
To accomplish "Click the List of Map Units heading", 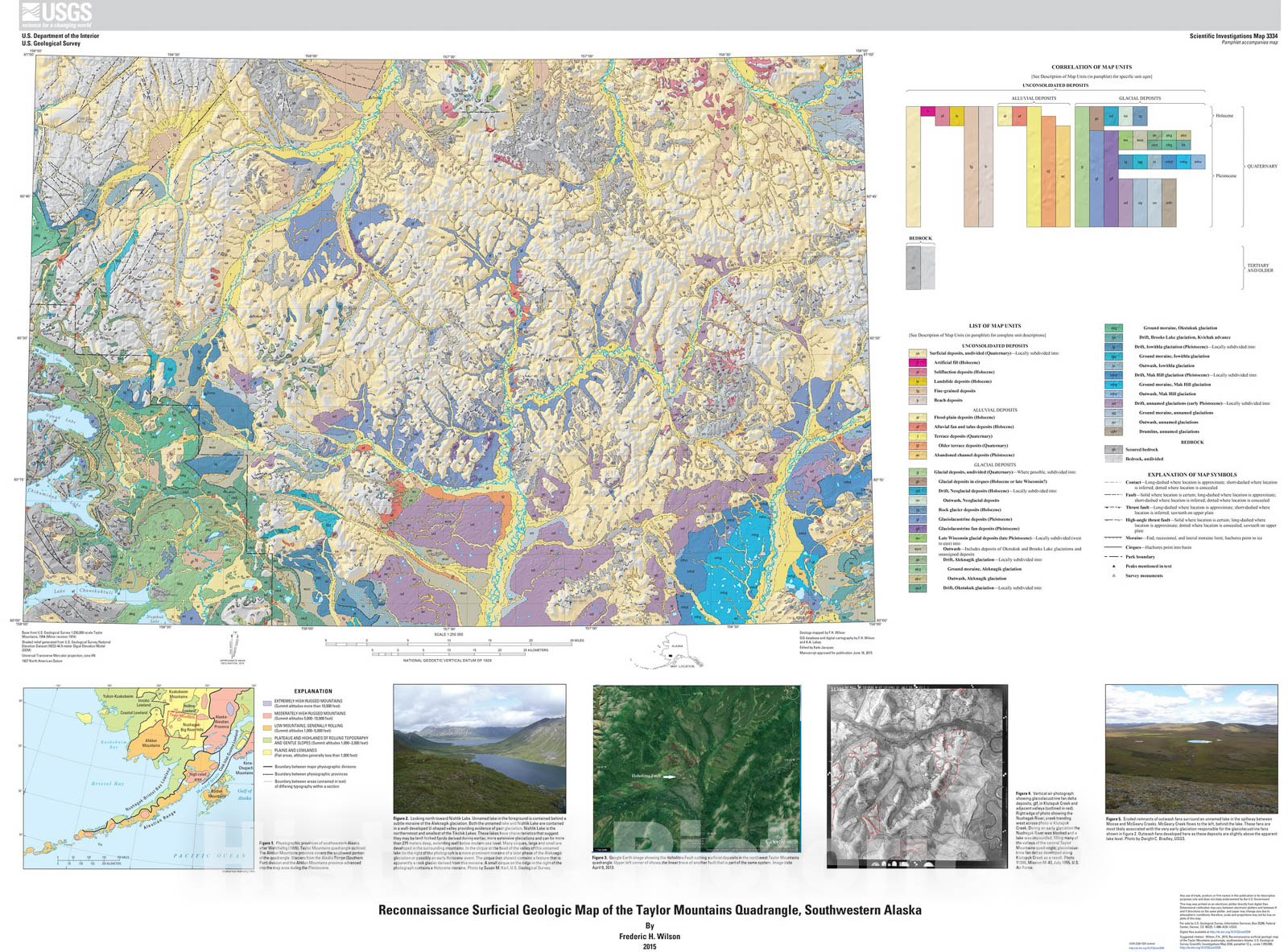I will click(994, 326).
